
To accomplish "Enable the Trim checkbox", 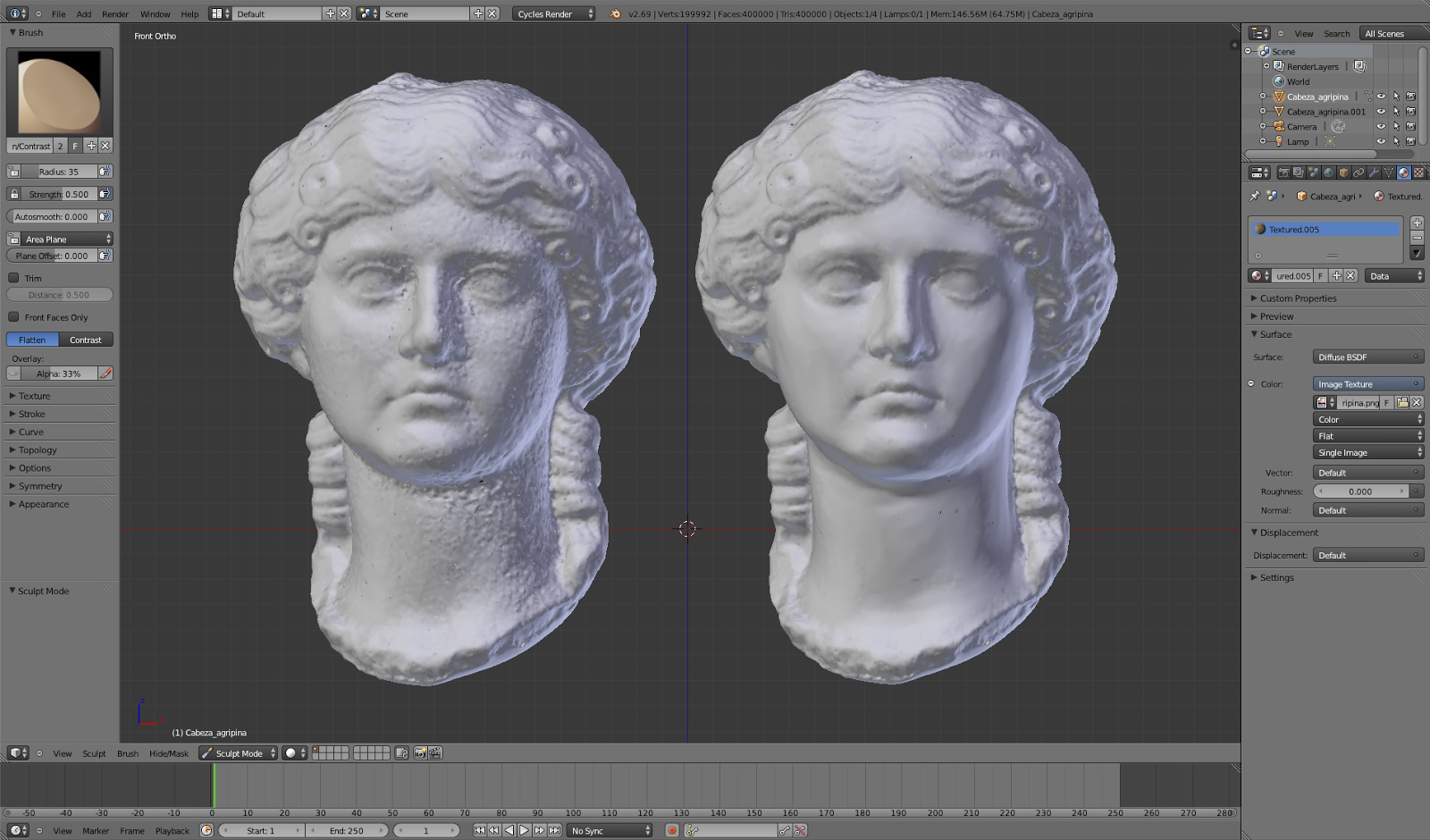I will pyautogui.click(x=14, y=278).
